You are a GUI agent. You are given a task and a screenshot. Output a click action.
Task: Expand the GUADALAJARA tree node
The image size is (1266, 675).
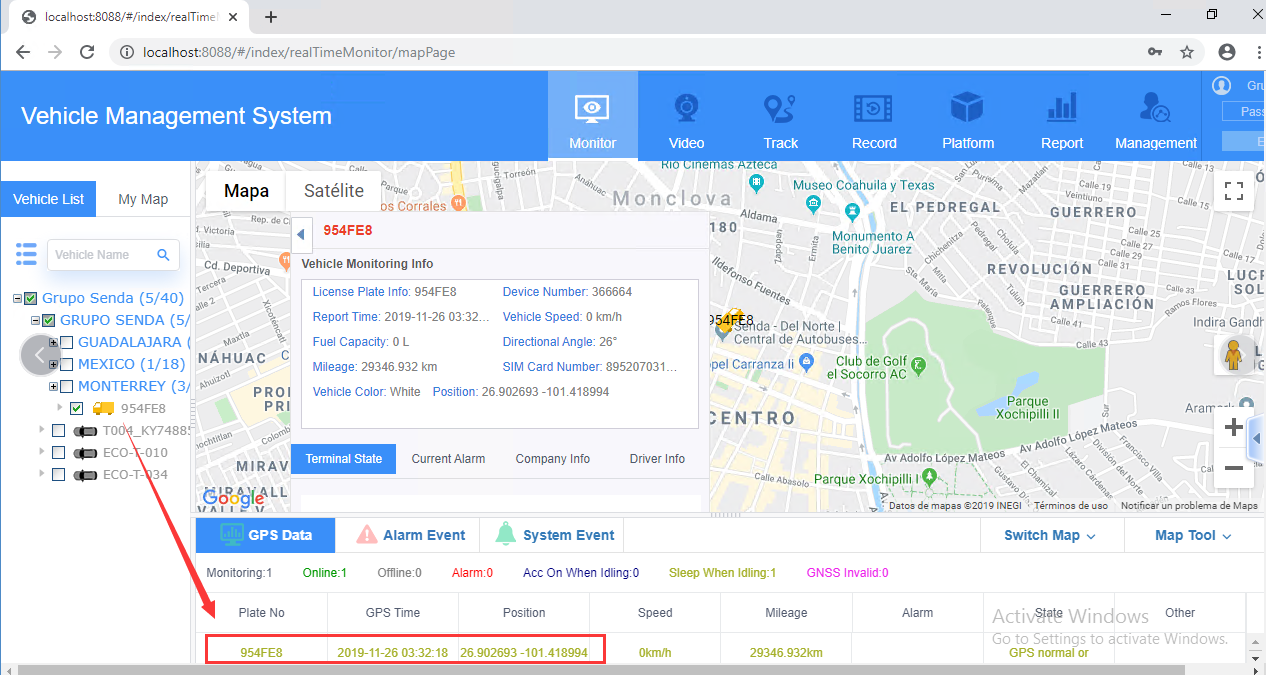[54, 342]
